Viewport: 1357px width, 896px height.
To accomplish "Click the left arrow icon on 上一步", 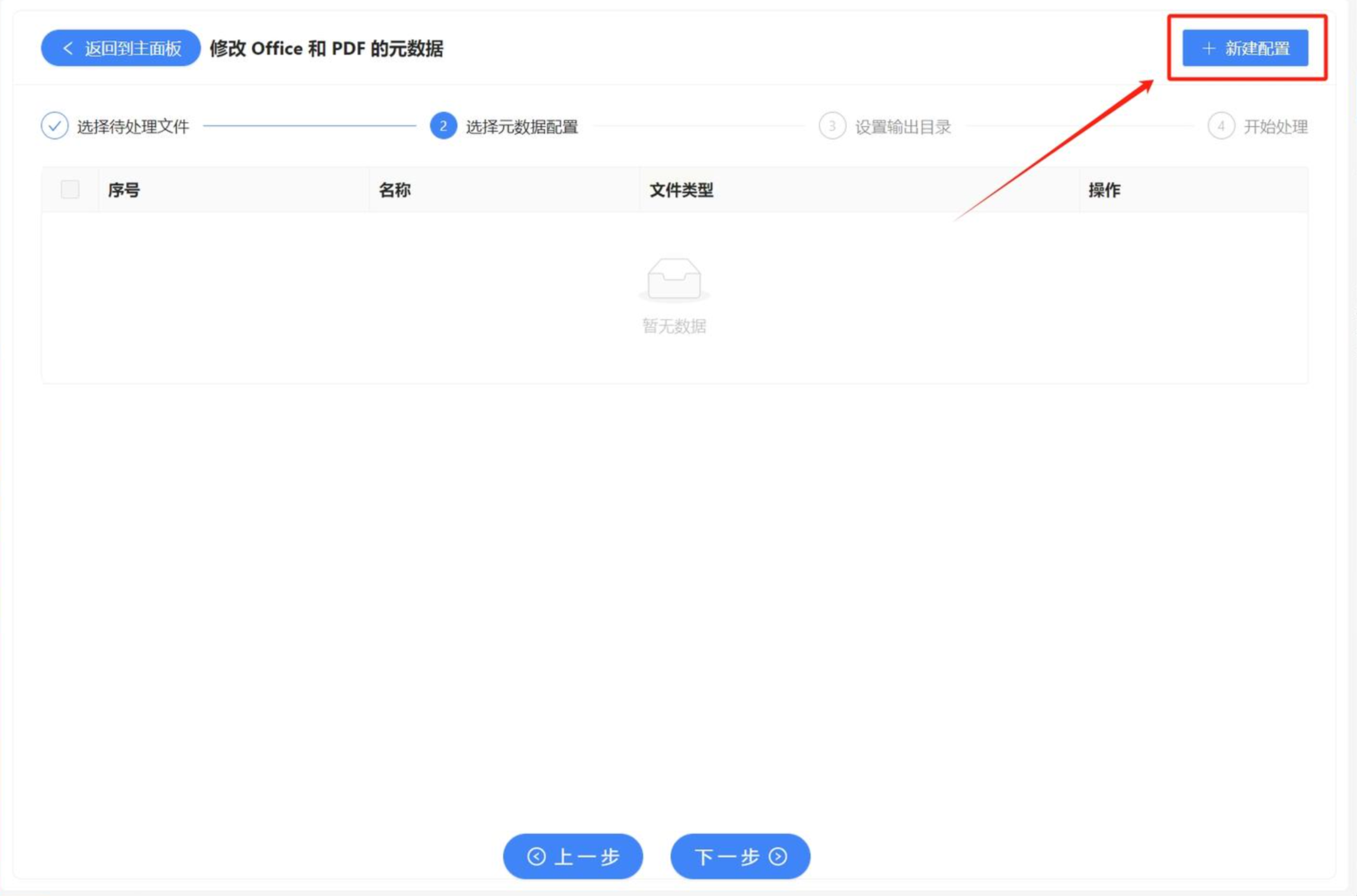I will pos(536,856).
